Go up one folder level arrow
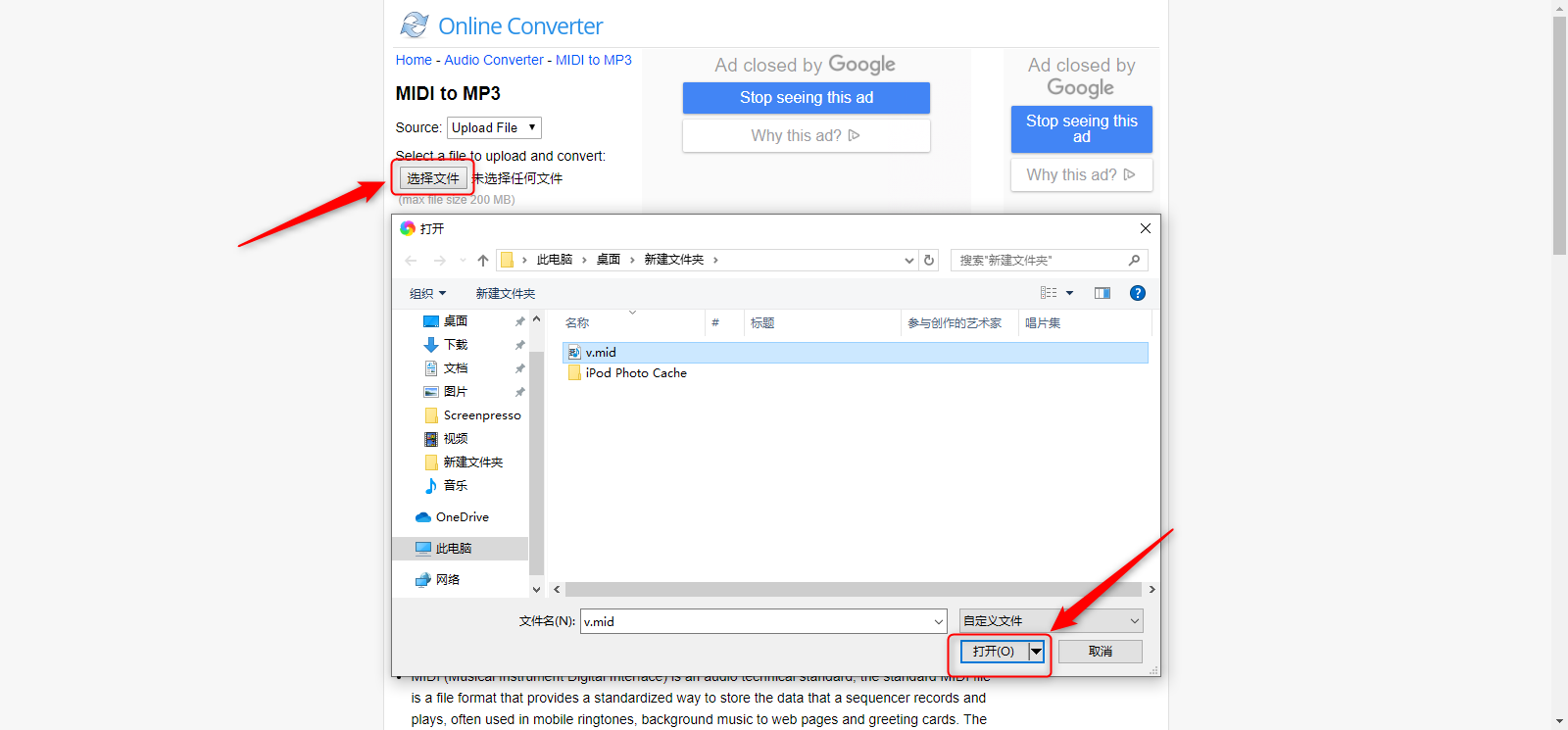This screenshot has height=730, width=1568. (482, 261)
